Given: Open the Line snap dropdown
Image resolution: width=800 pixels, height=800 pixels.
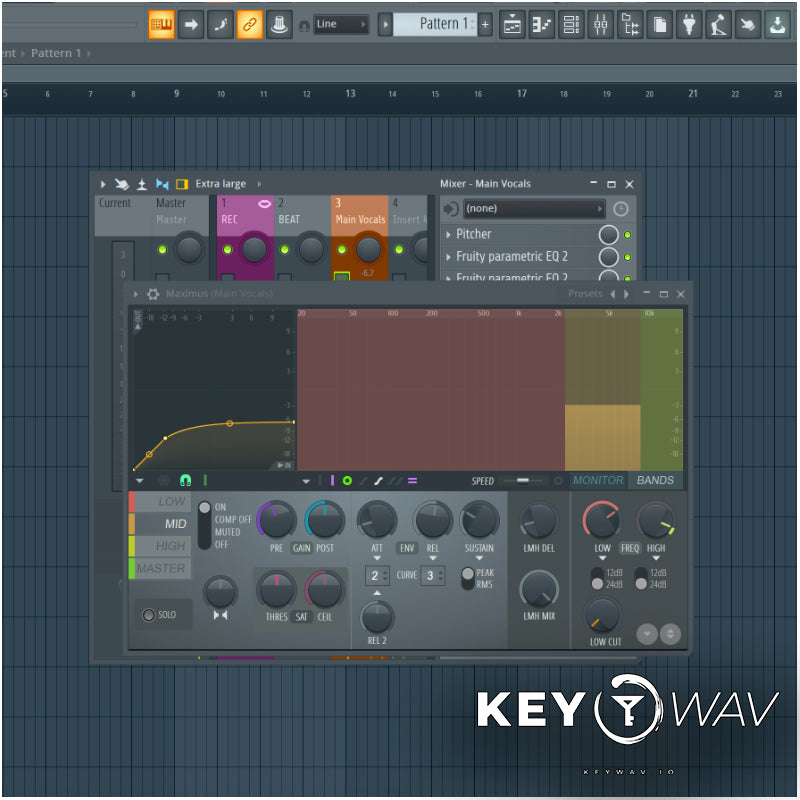Looking at the screenshot, I should [339, 24].
